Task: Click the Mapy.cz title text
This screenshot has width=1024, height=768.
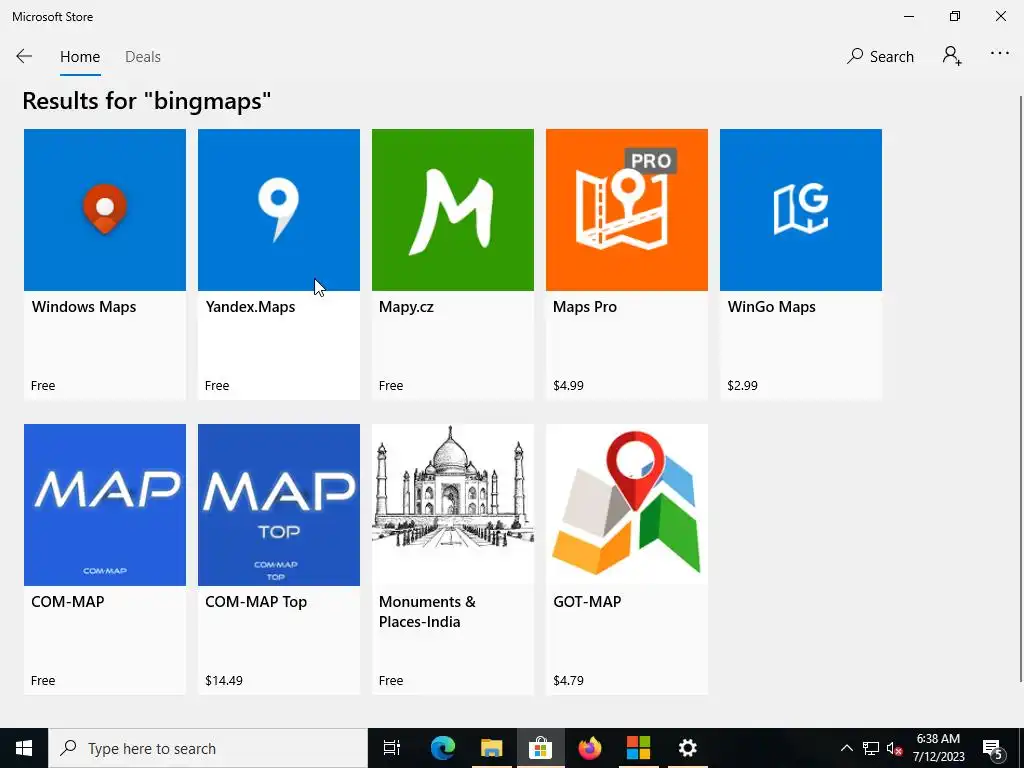Action: (406, 307)
